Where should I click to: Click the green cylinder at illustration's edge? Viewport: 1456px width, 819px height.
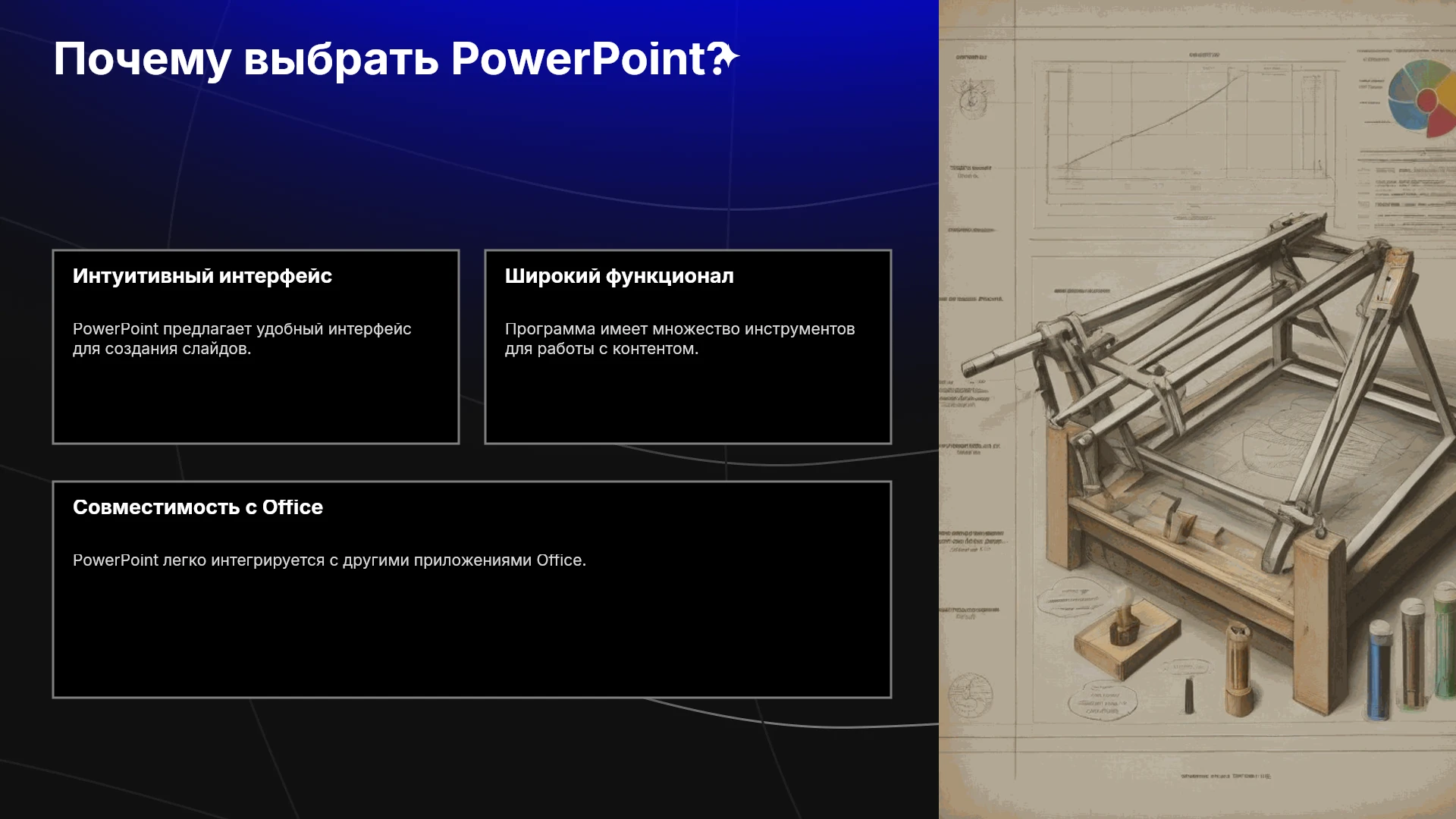point(1445,641)
